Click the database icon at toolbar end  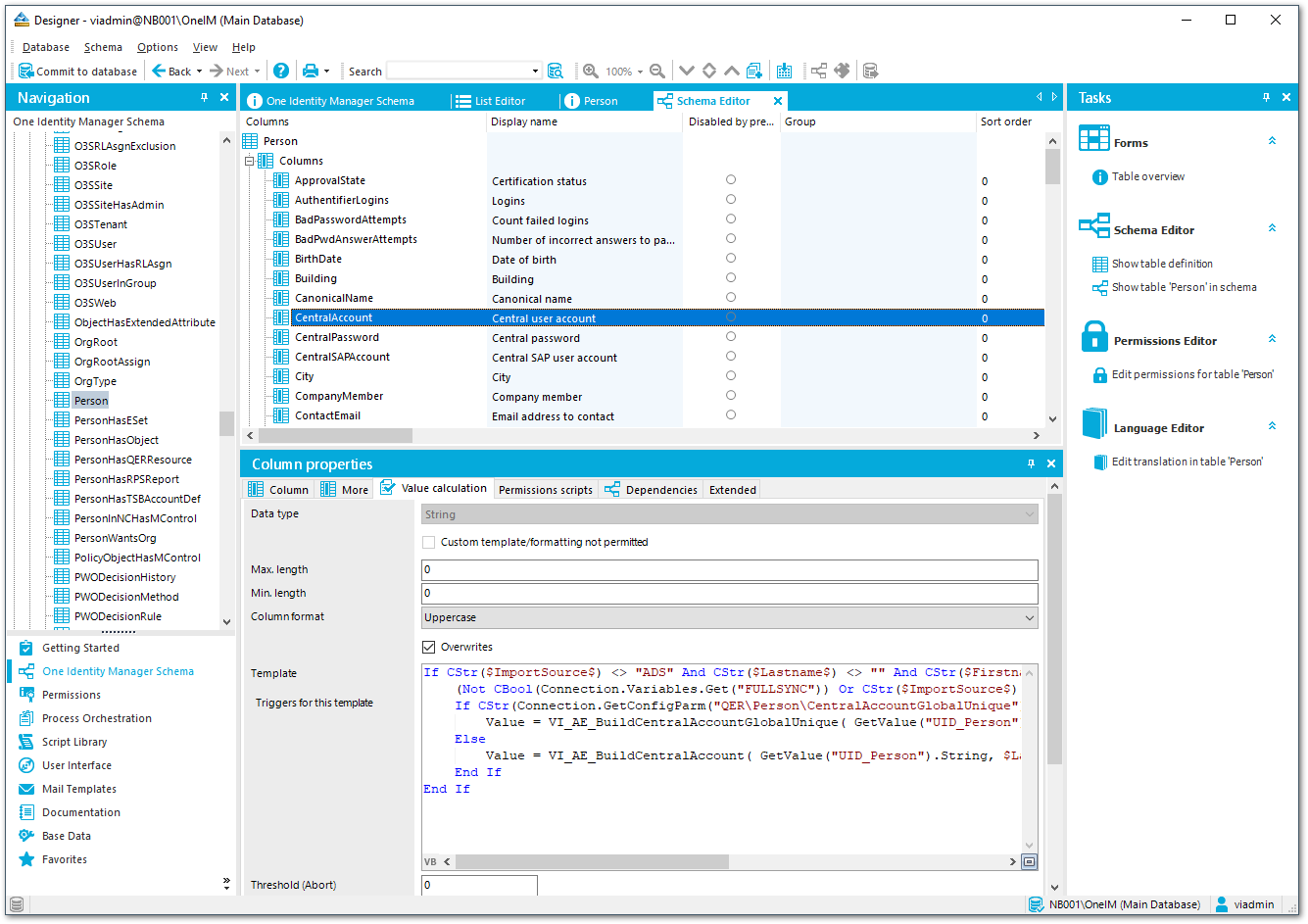click(870, 71)
